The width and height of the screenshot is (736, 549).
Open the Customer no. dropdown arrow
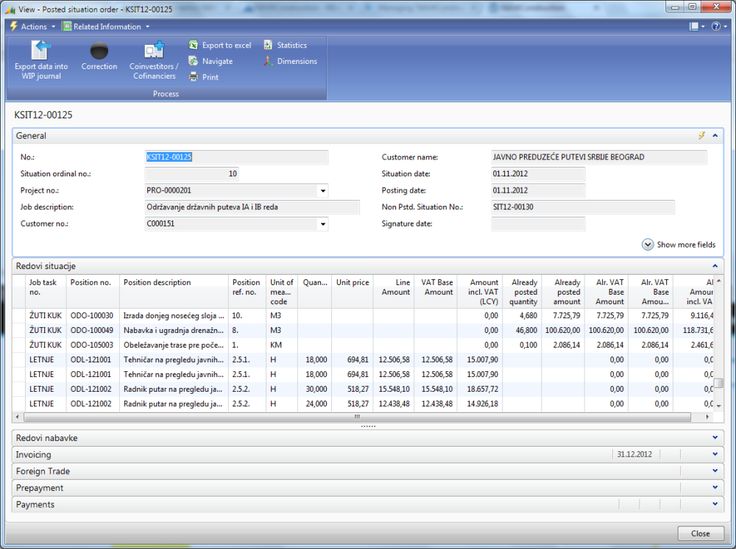(323, 224)
